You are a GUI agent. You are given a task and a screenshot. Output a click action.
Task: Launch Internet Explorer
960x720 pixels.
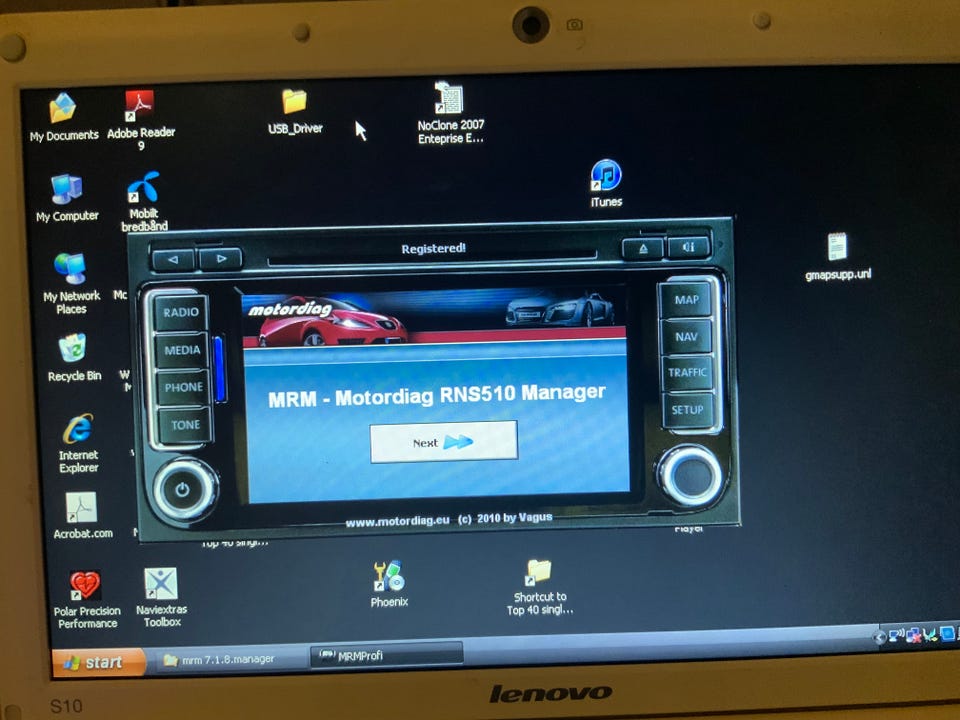click(x=78, y=443)
